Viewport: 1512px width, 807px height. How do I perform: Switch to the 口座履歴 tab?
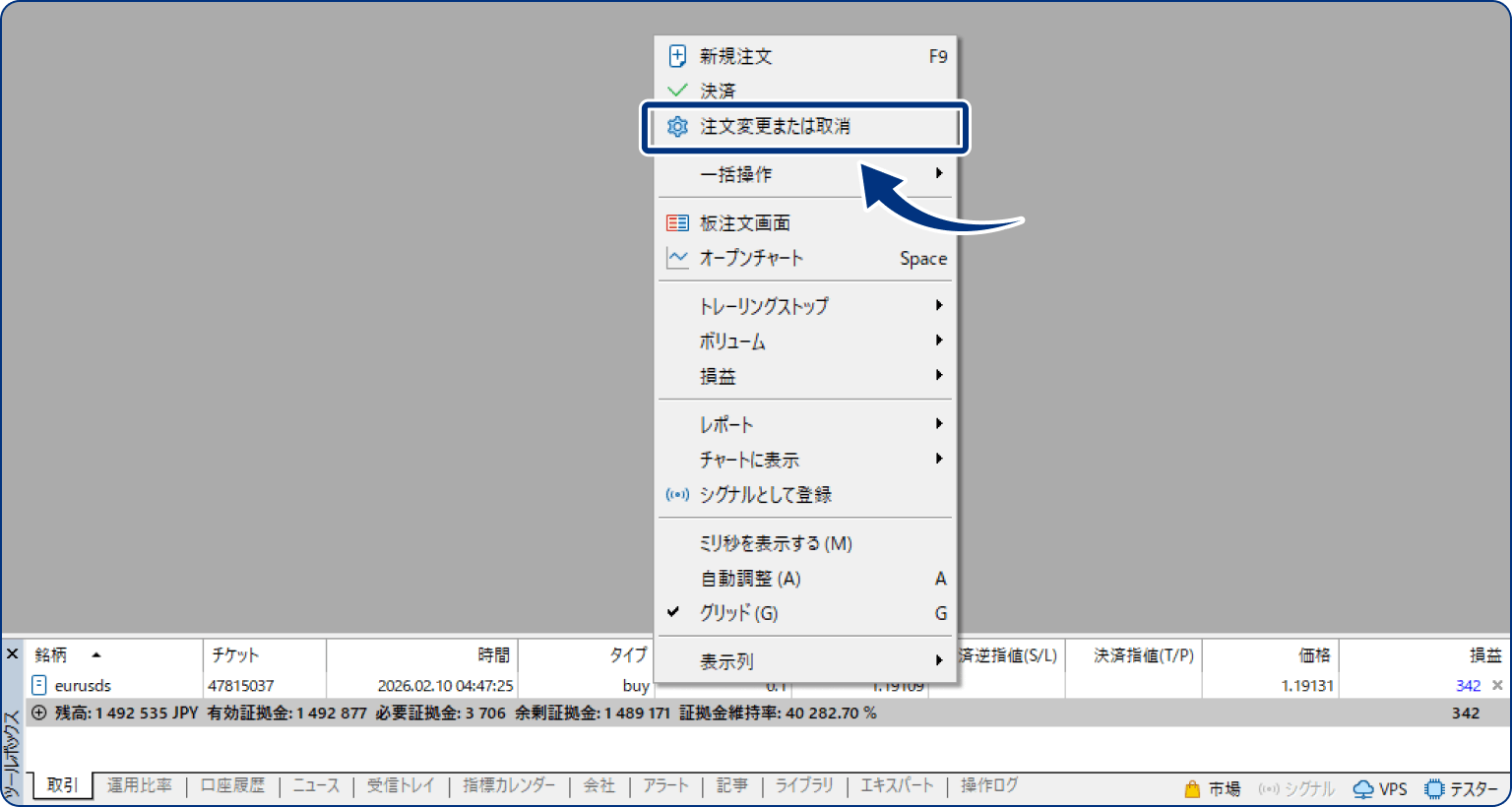[x=232, y=784]
